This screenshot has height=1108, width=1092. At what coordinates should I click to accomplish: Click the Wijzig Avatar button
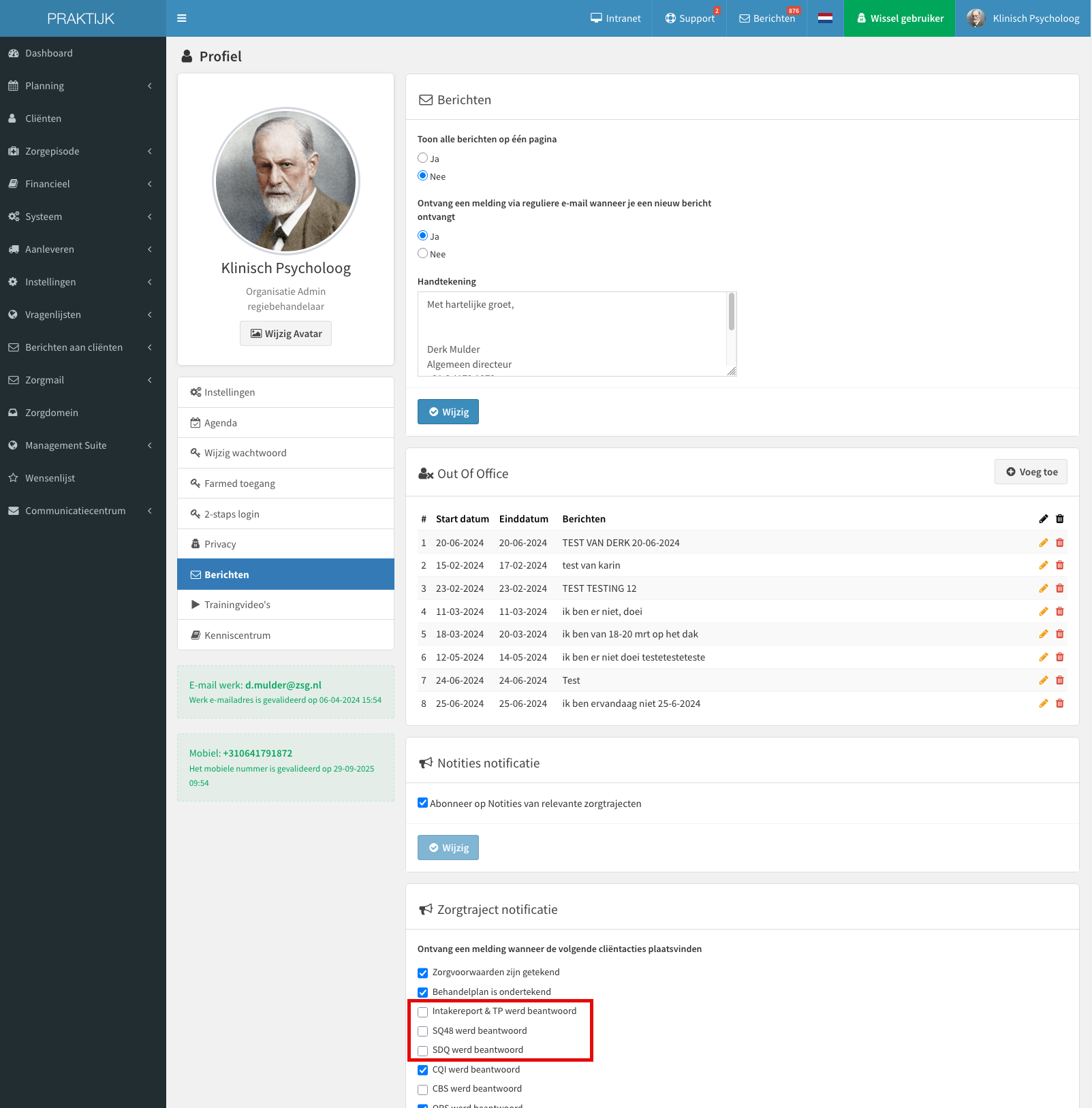click(x=285, y=334)
